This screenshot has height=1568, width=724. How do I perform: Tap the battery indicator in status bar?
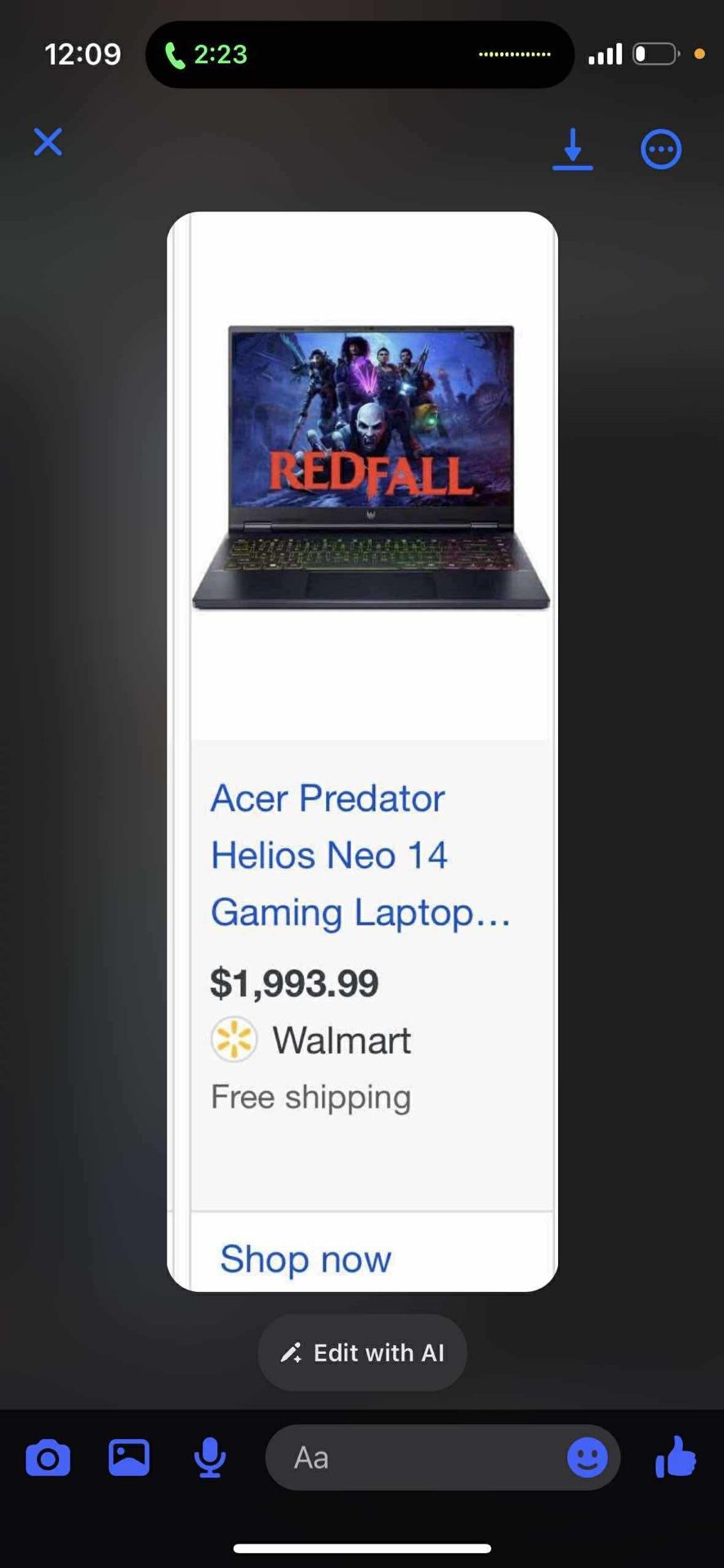pos(656,55)
